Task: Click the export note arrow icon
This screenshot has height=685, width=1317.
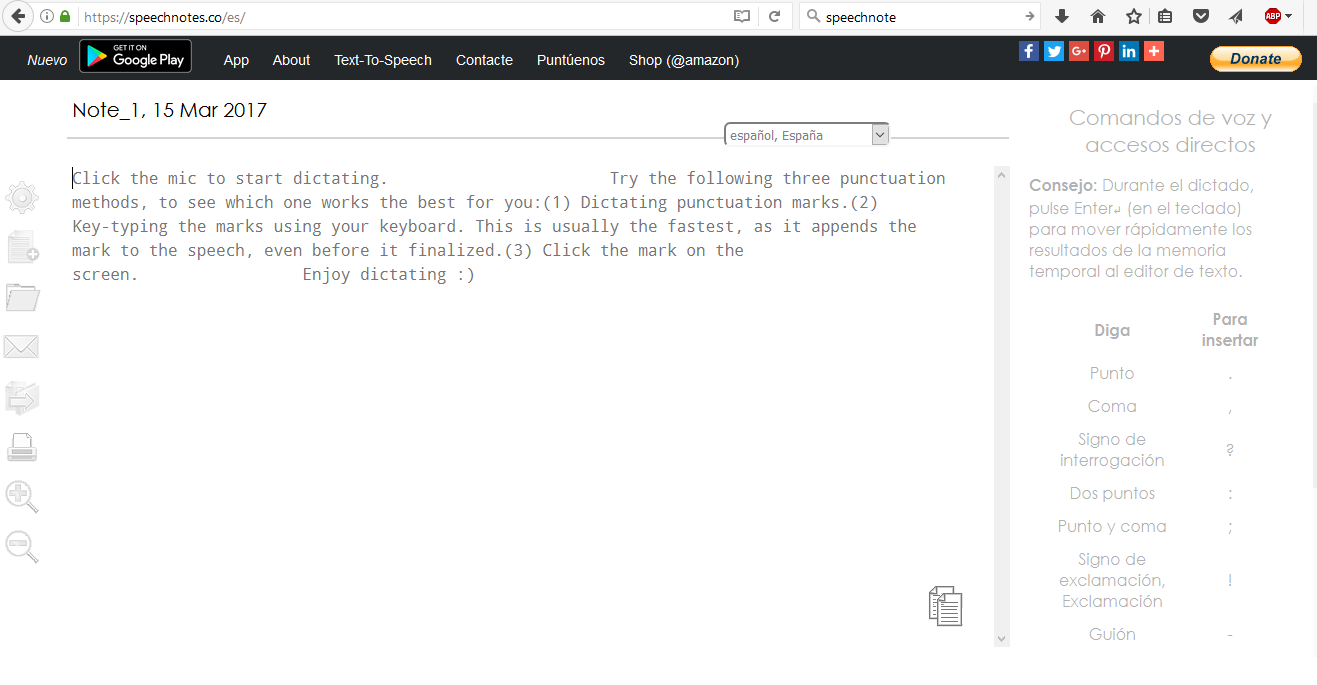Action: click(x=22, y=397)
